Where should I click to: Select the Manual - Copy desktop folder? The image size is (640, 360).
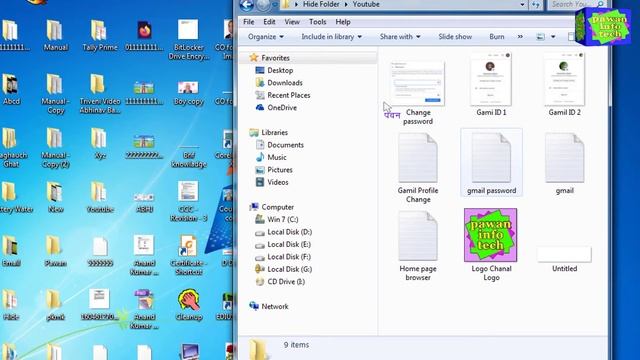tap(55, 94)
